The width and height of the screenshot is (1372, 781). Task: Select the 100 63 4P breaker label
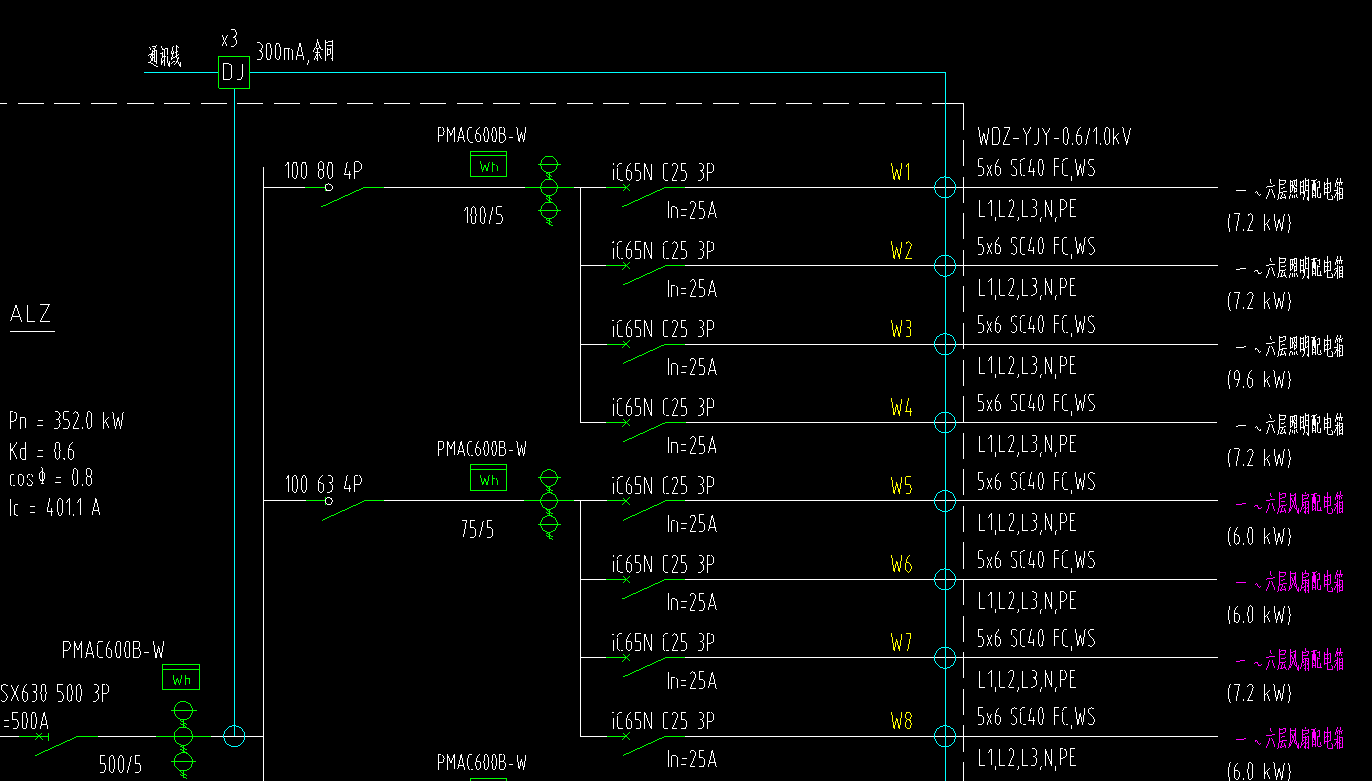point(324,485)
